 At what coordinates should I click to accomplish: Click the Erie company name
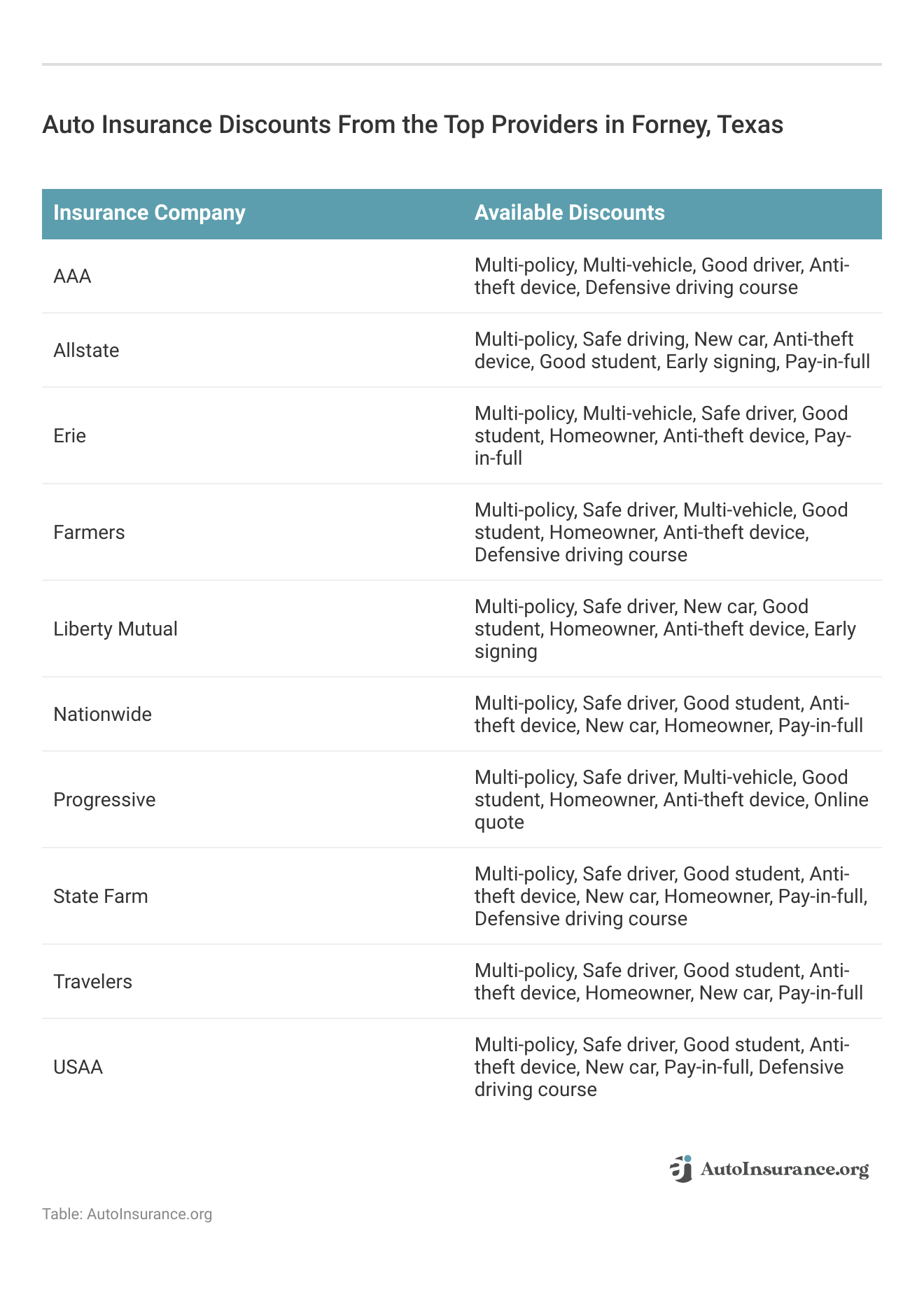coord(69,436)
